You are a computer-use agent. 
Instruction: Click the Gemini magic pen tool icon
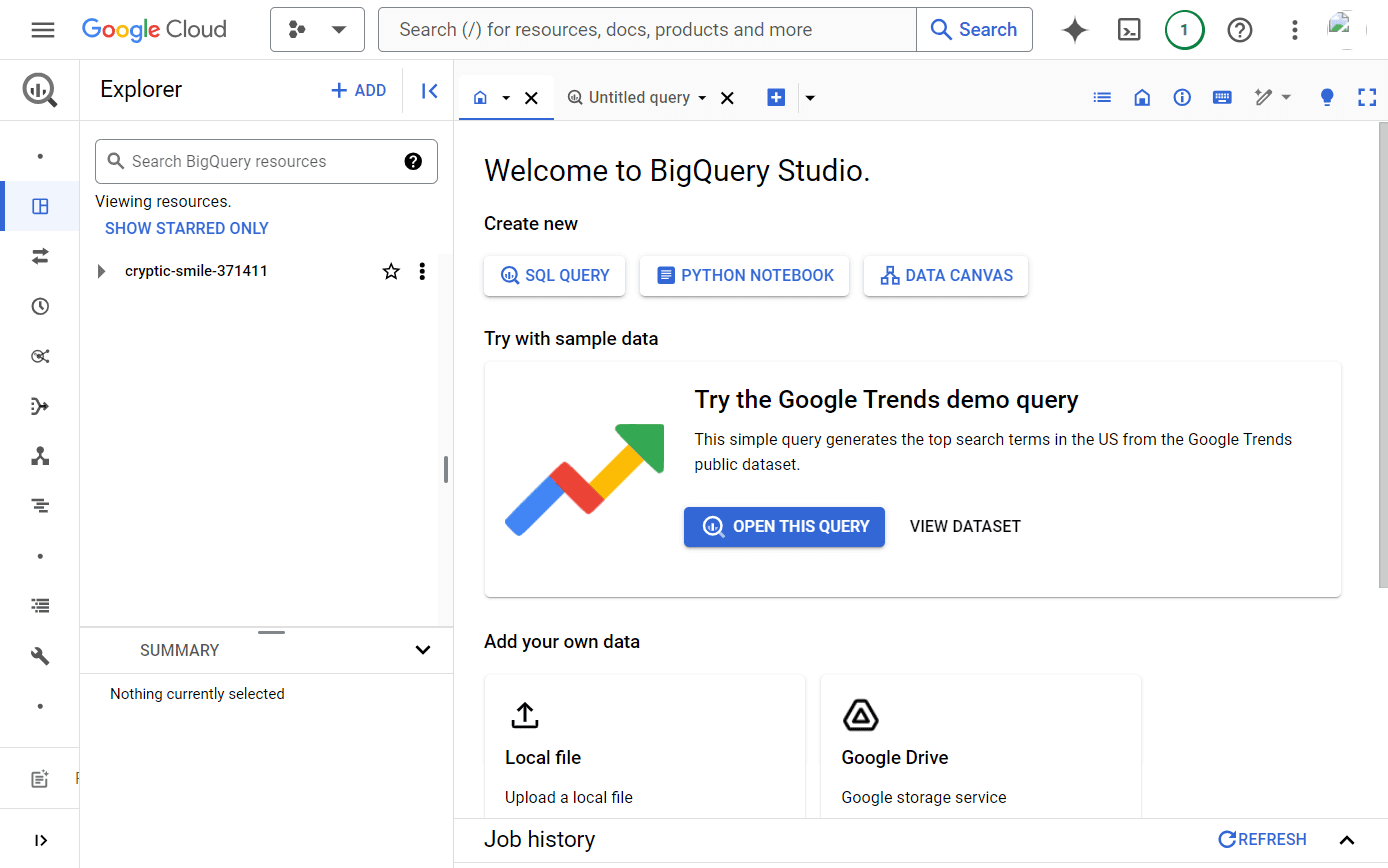(1263, 97)
